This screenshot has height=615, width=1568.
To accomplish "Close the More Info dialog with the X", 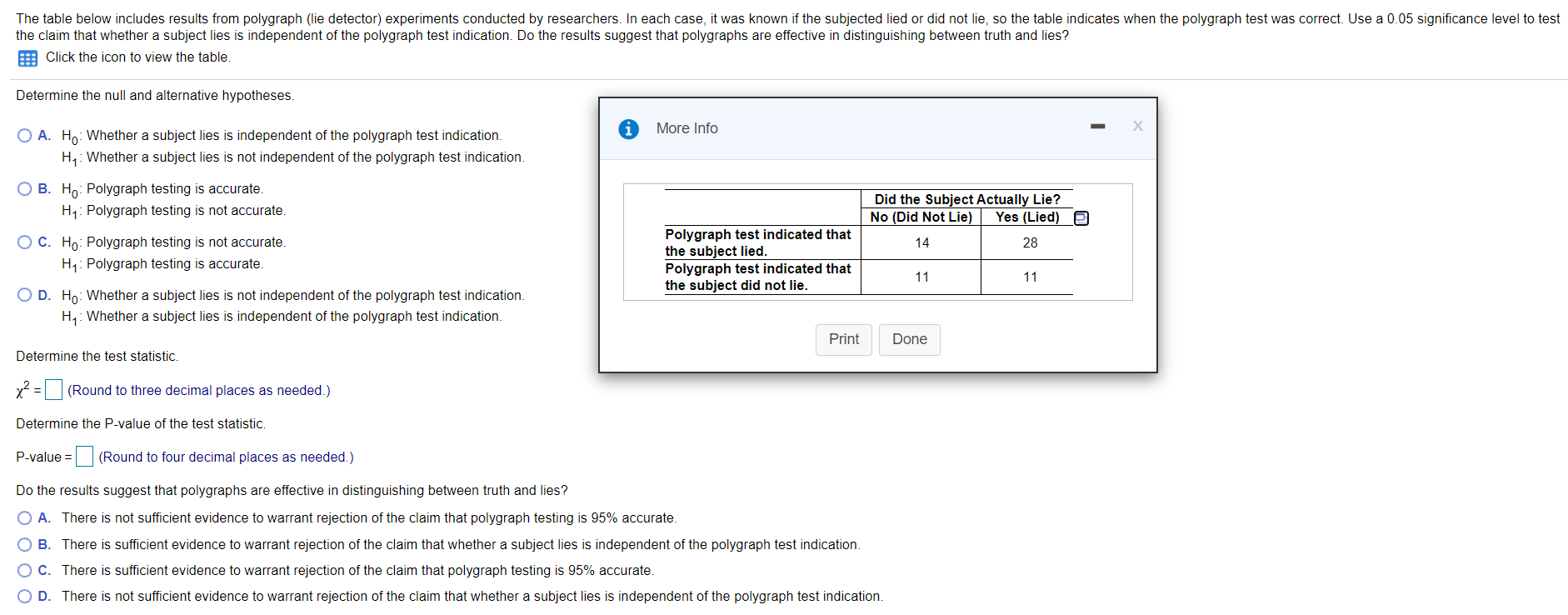I will [1137, 126].
